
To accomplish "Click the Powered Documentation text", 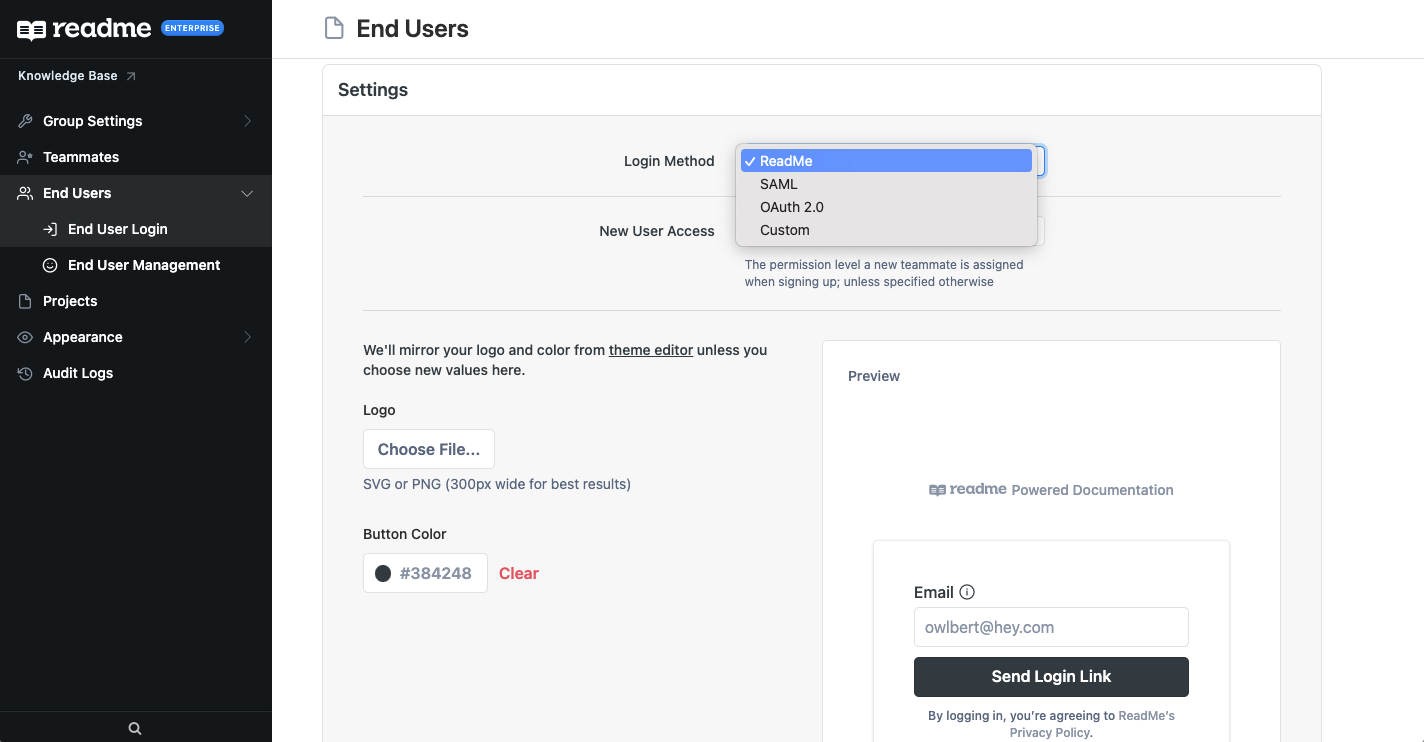I will 1093,490.
